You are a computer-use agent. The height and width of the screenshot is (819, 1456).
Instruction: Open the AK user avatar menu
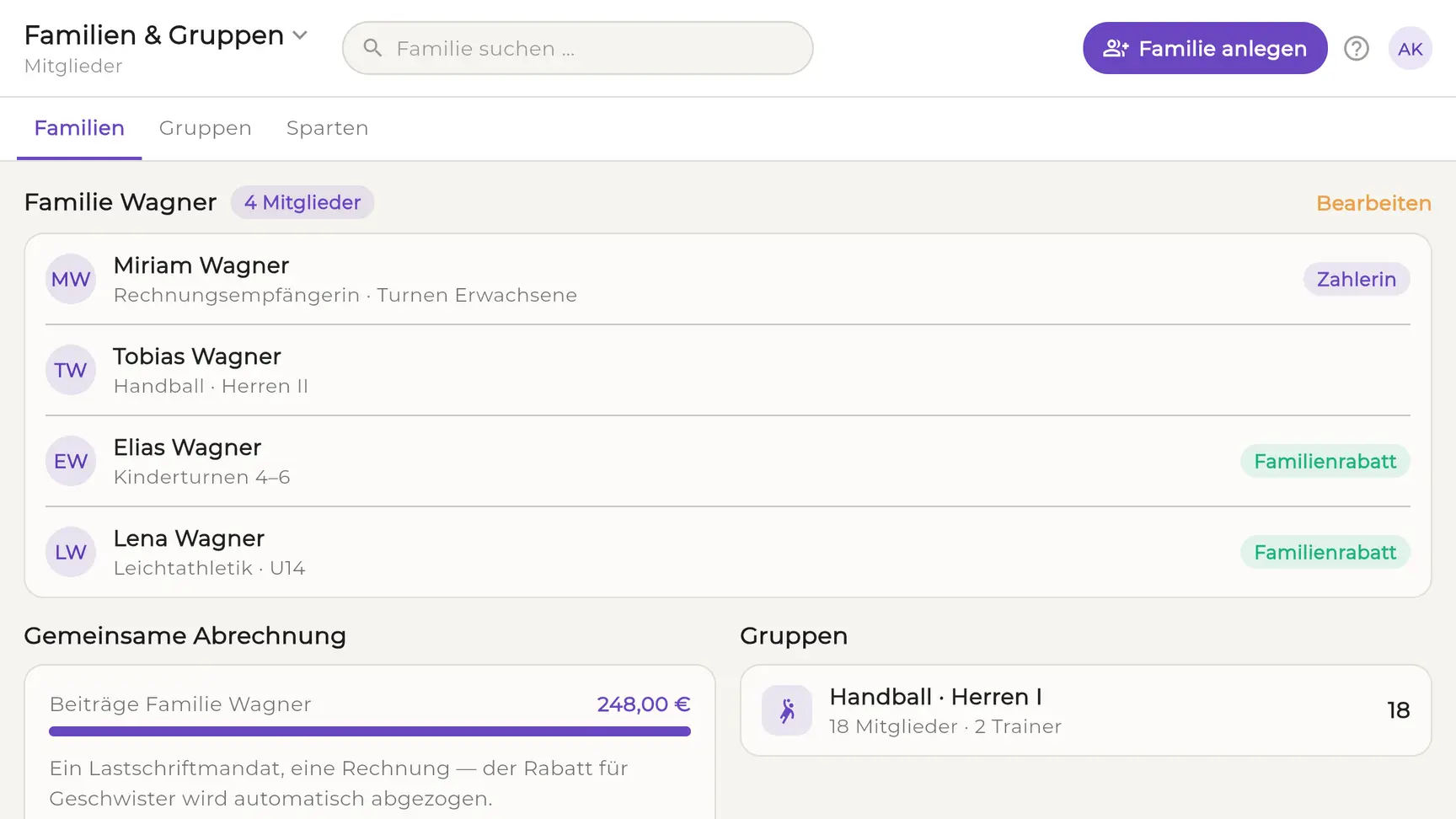tap(1410, 49)
